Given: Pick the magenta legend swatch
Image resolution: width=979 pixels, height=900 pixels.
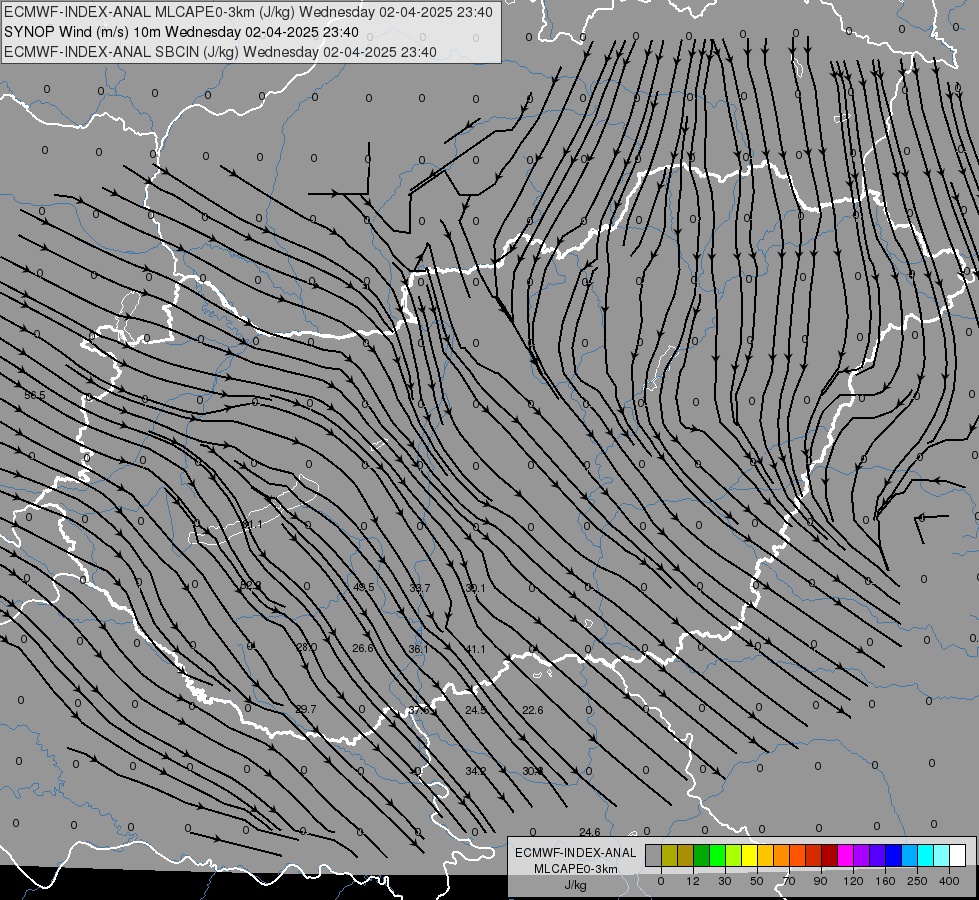Looking at the screenshot, I should point(846,855).
